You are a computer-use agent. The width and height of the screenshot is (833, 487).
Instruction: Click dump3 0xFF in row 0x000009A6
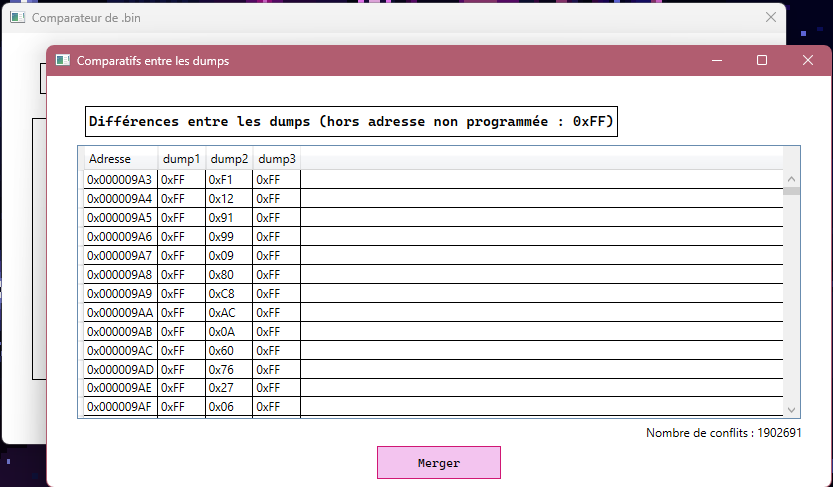[268, 236]
